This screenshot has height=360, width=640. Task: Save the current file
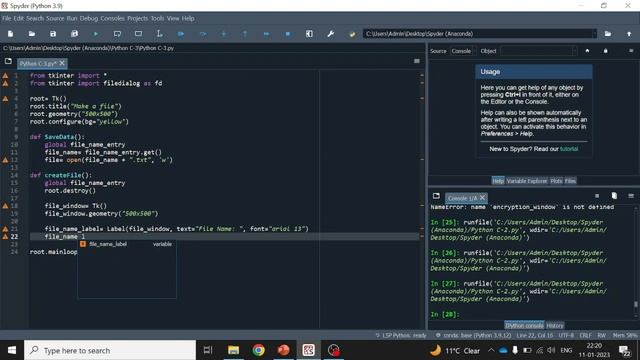[x=53, y=34]
